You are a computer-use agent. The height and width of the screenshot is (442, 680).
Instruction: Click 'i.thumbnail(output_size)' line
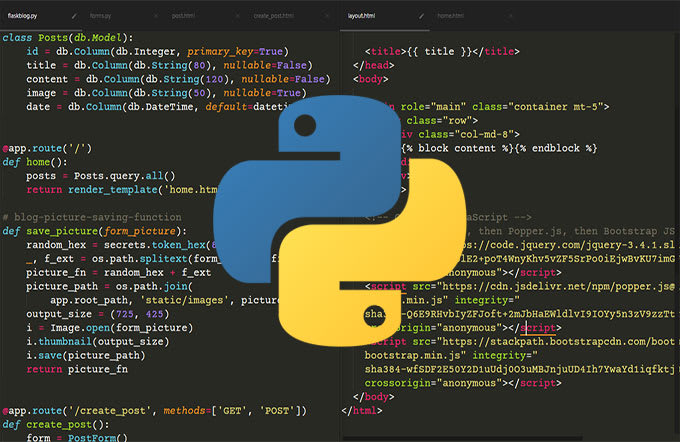click(98, 342)
